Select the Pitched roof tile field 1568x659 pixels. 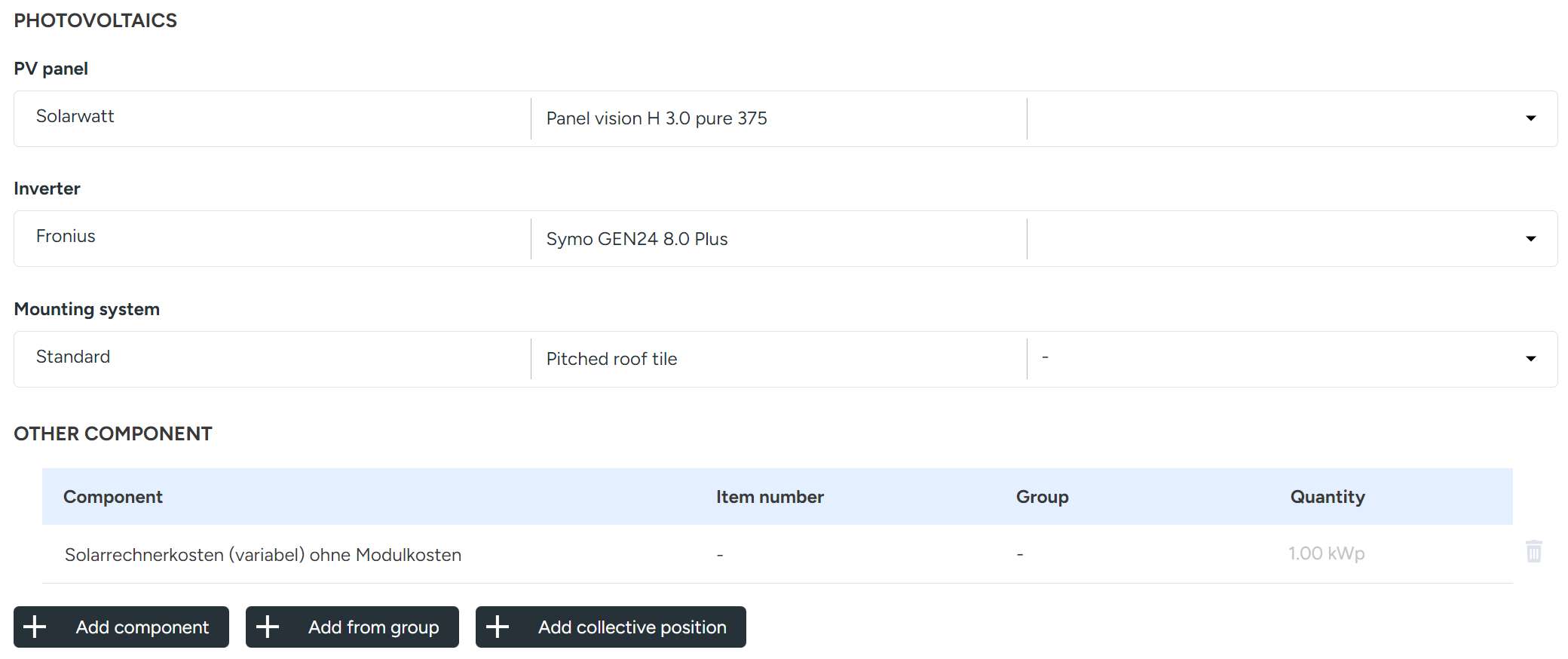click(x=776, y=359)
